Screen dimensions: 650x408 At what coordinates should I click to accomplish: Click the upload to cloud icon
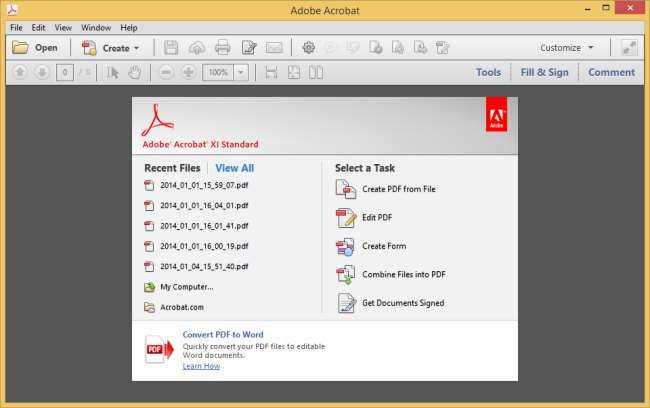point(197,48)
